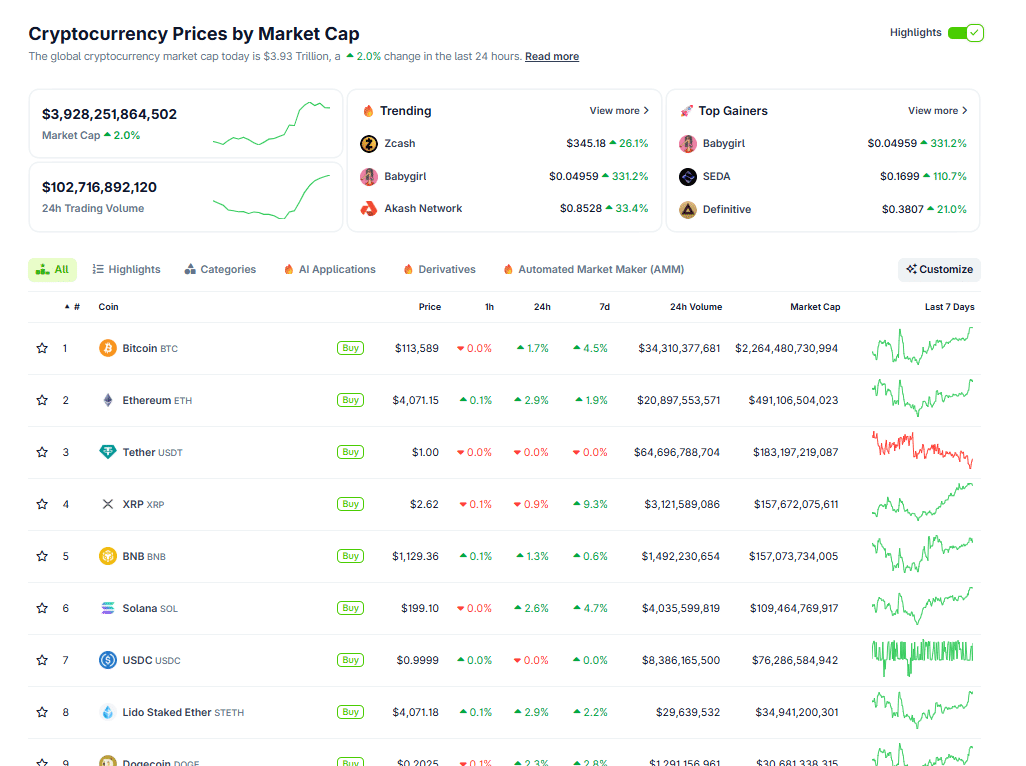This screenshot has width=1026, height=766.
Task: Click the Tether USDT coin logo
Action: click(108, 452)
